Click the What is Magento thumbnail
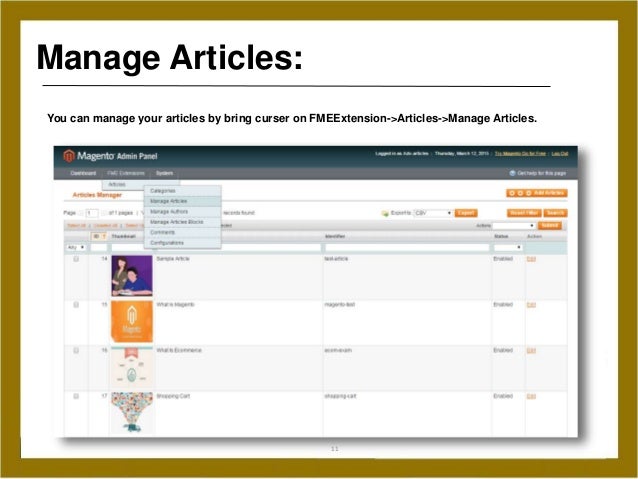This screenshot has width=638, height=479. point(132,322)
